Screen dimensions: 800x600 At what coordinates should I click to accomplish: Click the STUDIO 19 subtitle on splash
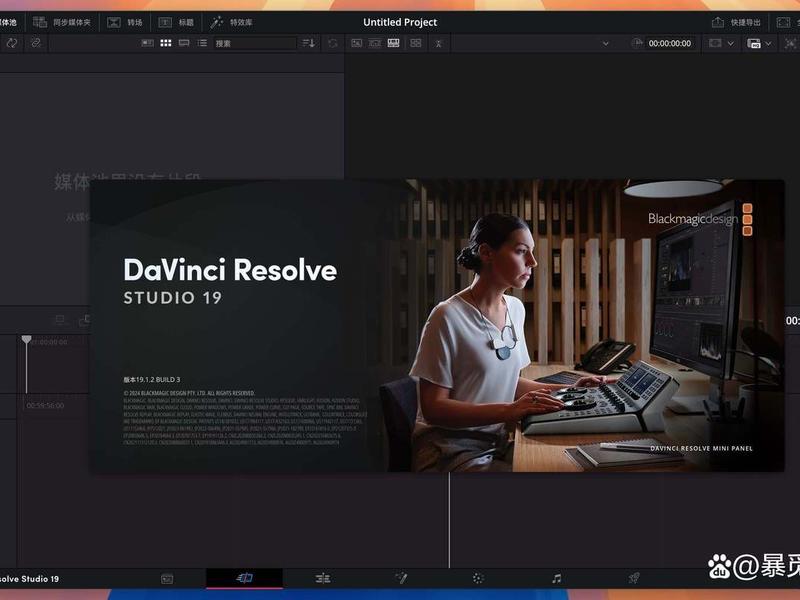click(x=172, y=298)
